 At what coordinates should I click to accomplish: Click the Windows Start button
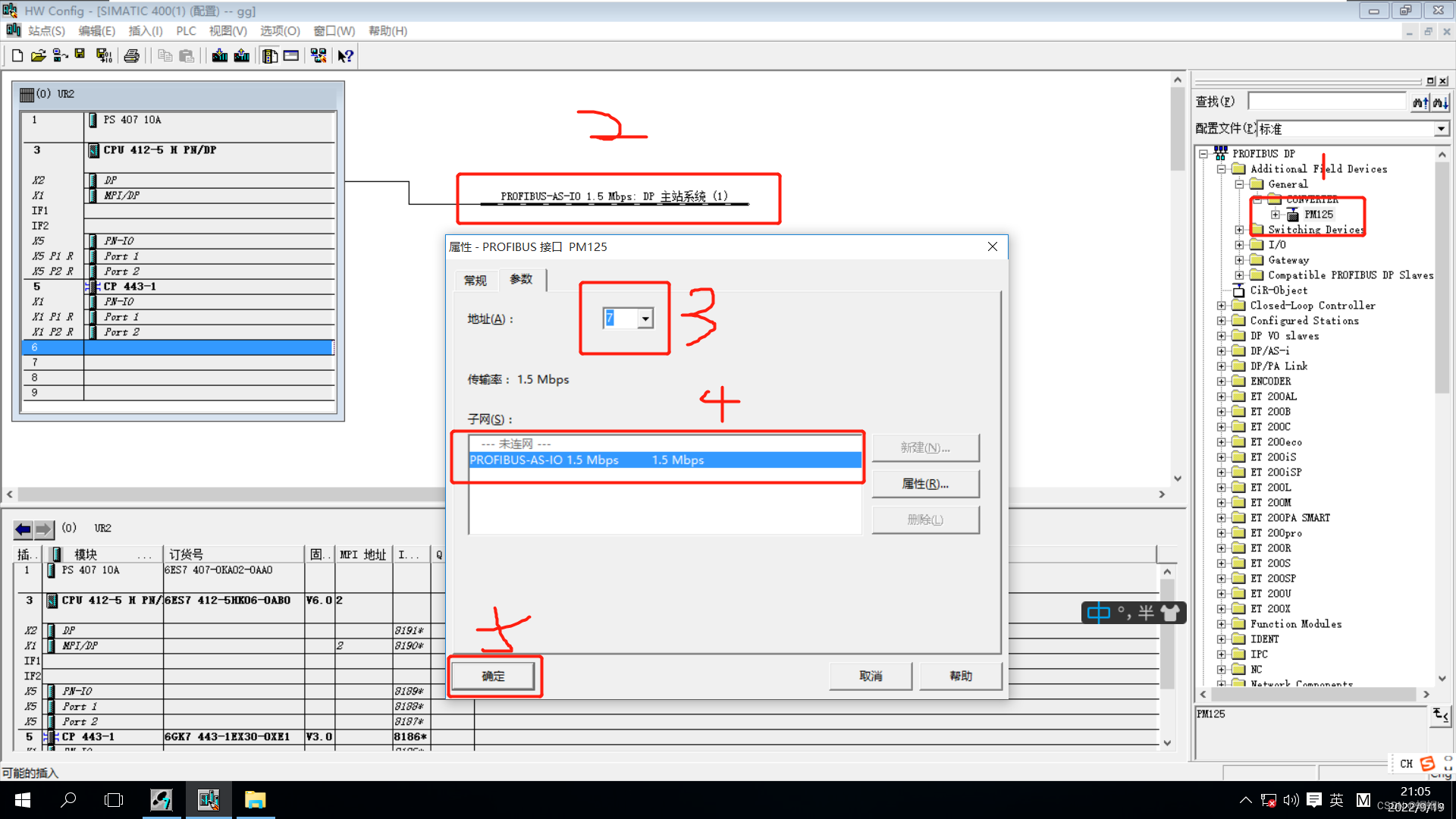[23, 800]
